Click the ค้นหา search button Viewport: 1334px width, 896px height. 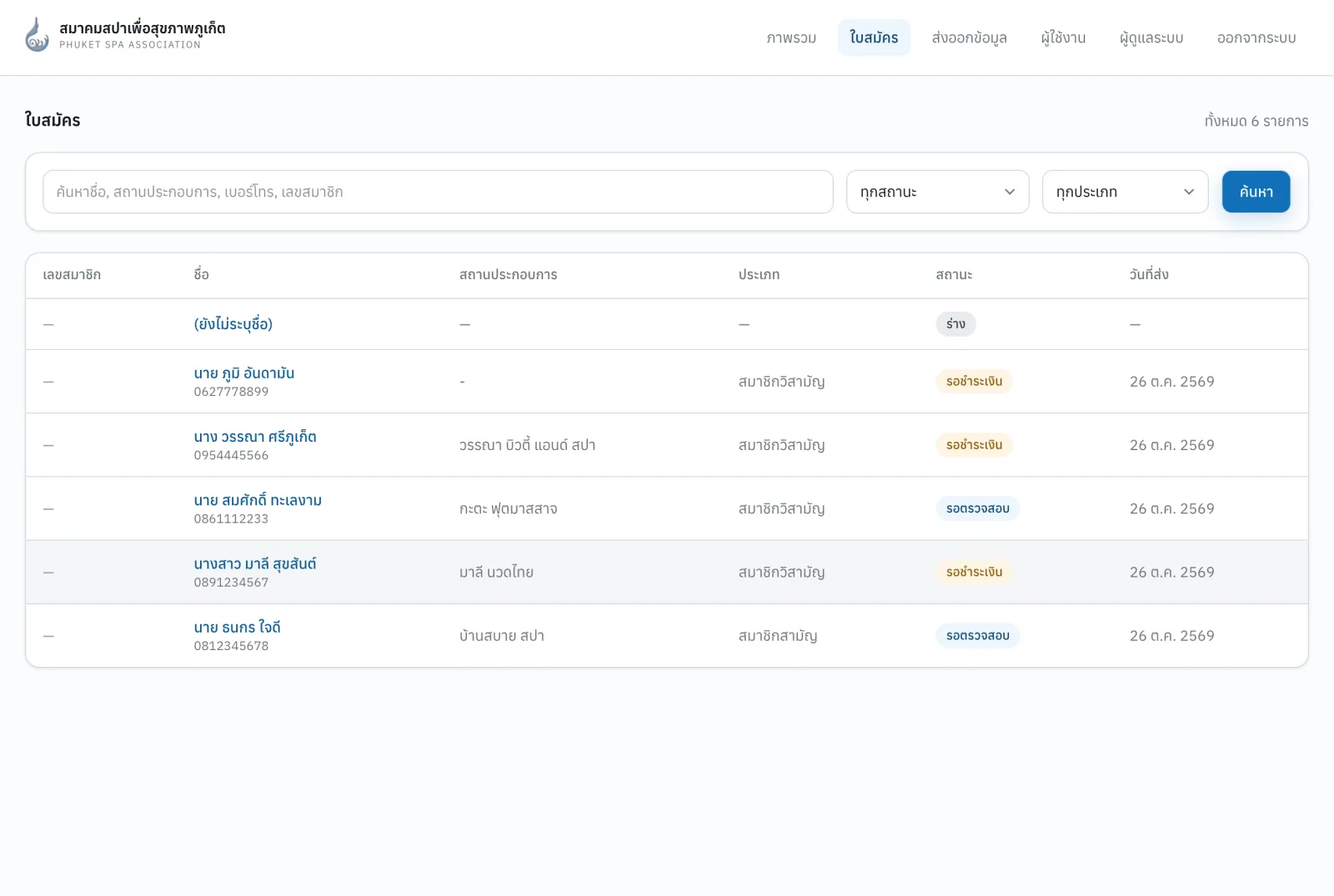[1256, 192]
